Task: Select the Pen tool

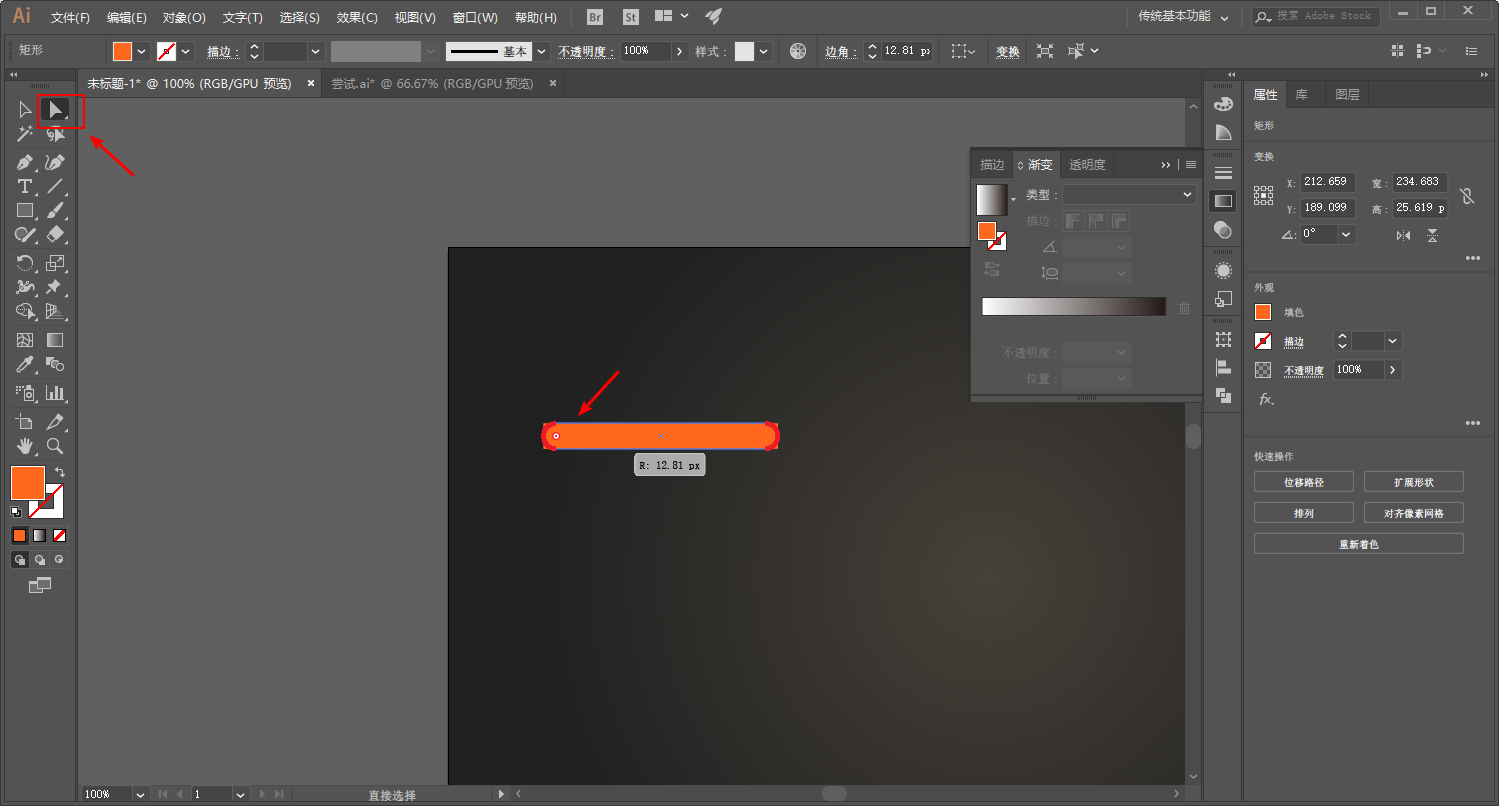Action: (25, 162)
